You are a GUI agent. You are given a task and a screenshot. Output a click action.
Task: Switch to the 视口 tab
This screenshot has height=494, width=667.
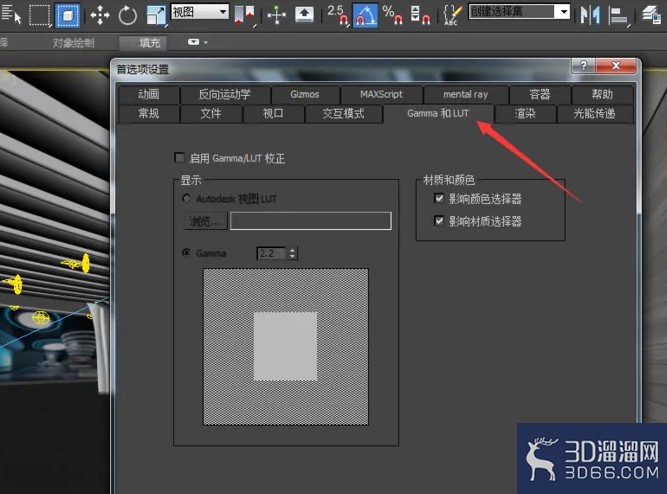(x=273, y=114)
